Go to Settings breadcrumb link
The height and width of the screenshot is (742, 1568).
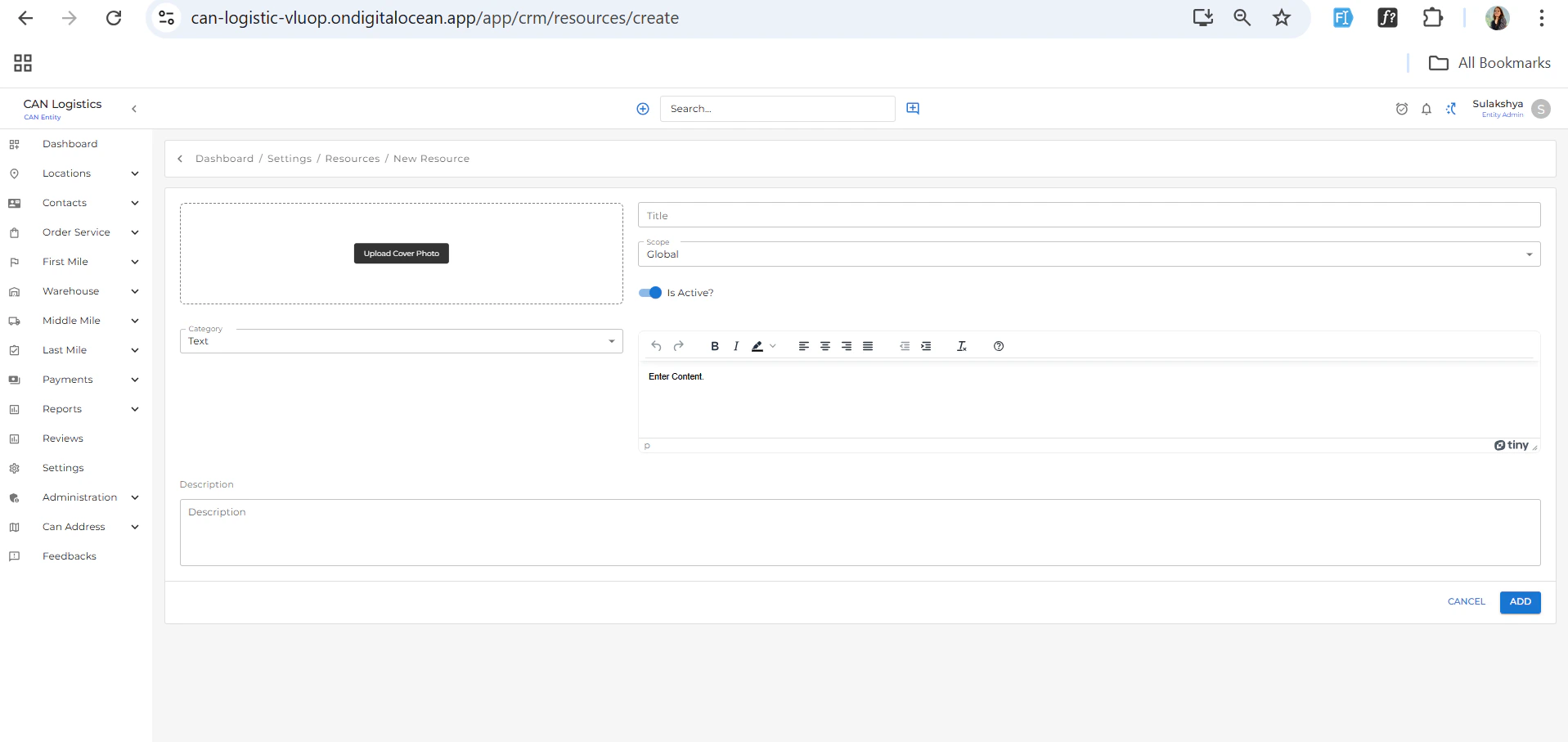290,159
